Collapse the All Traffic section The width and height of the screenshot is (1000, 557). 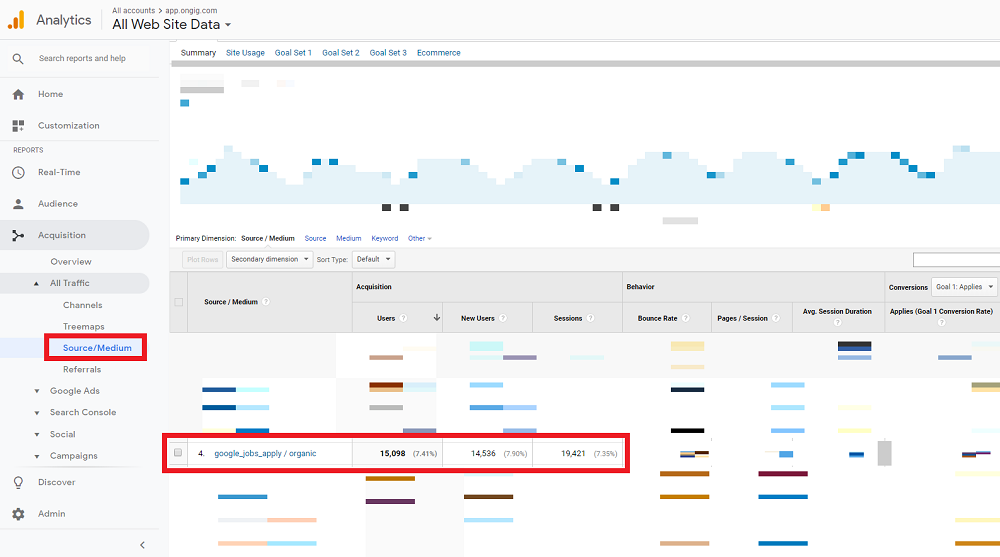point(36,283)
